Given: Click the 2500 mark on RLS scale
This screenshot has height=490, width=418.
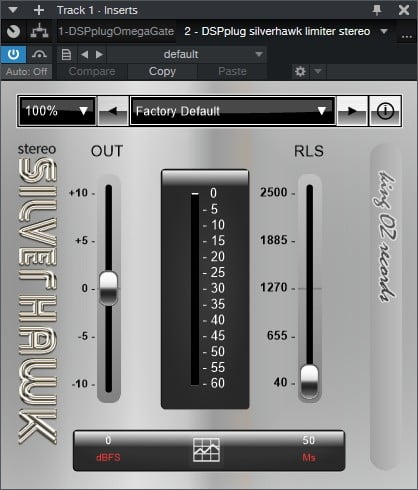Looking at the screenshot, I should pyautogui.click(x=274, y=192).
